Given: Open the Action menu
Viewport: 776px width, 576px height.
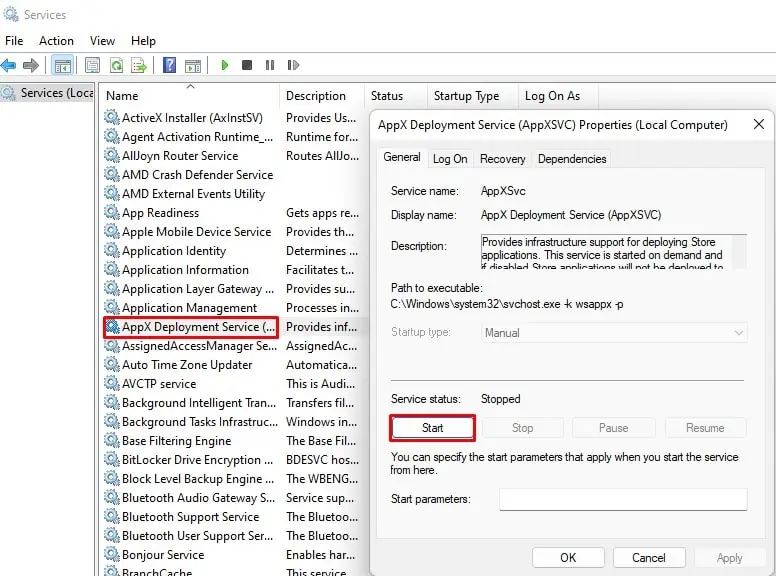Looking at the screenshot, I should pos(56,41).
